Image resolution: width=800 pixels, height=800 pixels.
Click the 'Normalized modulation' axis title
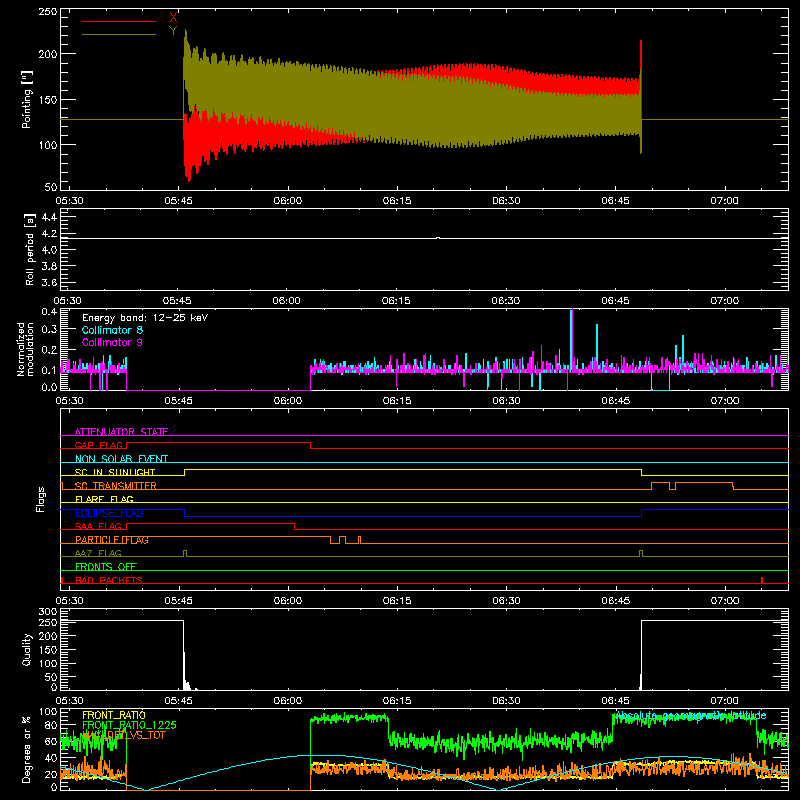pyautogui.click(x=26, y=349)
